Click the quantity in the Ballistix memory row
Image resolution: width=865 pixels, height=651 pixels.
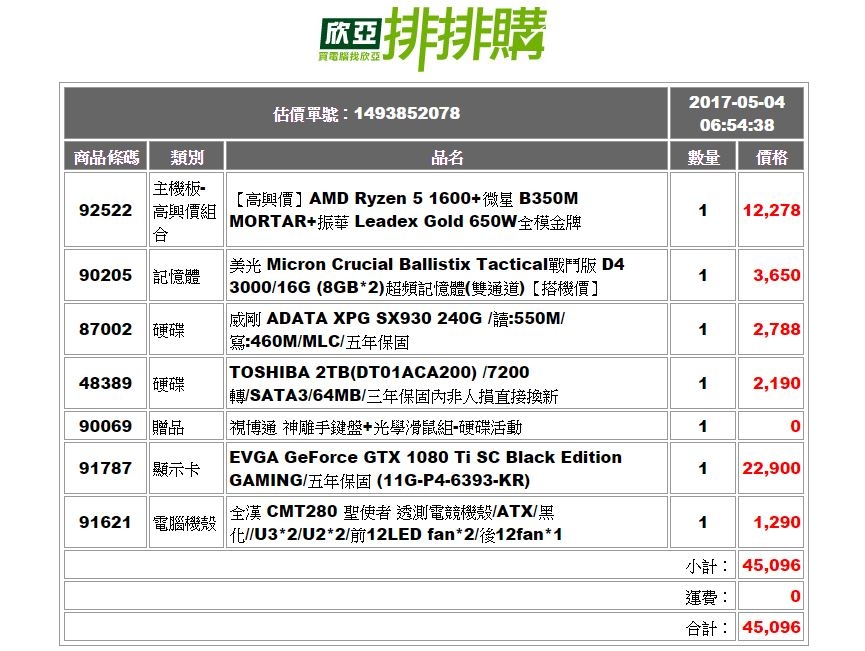tap(703, 275)
